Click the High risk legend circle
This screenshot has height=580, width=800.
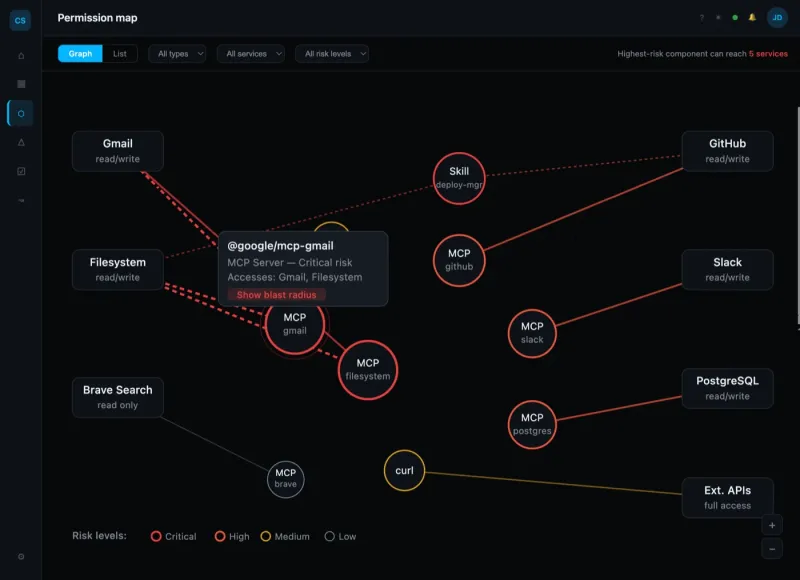coord(220,536)
